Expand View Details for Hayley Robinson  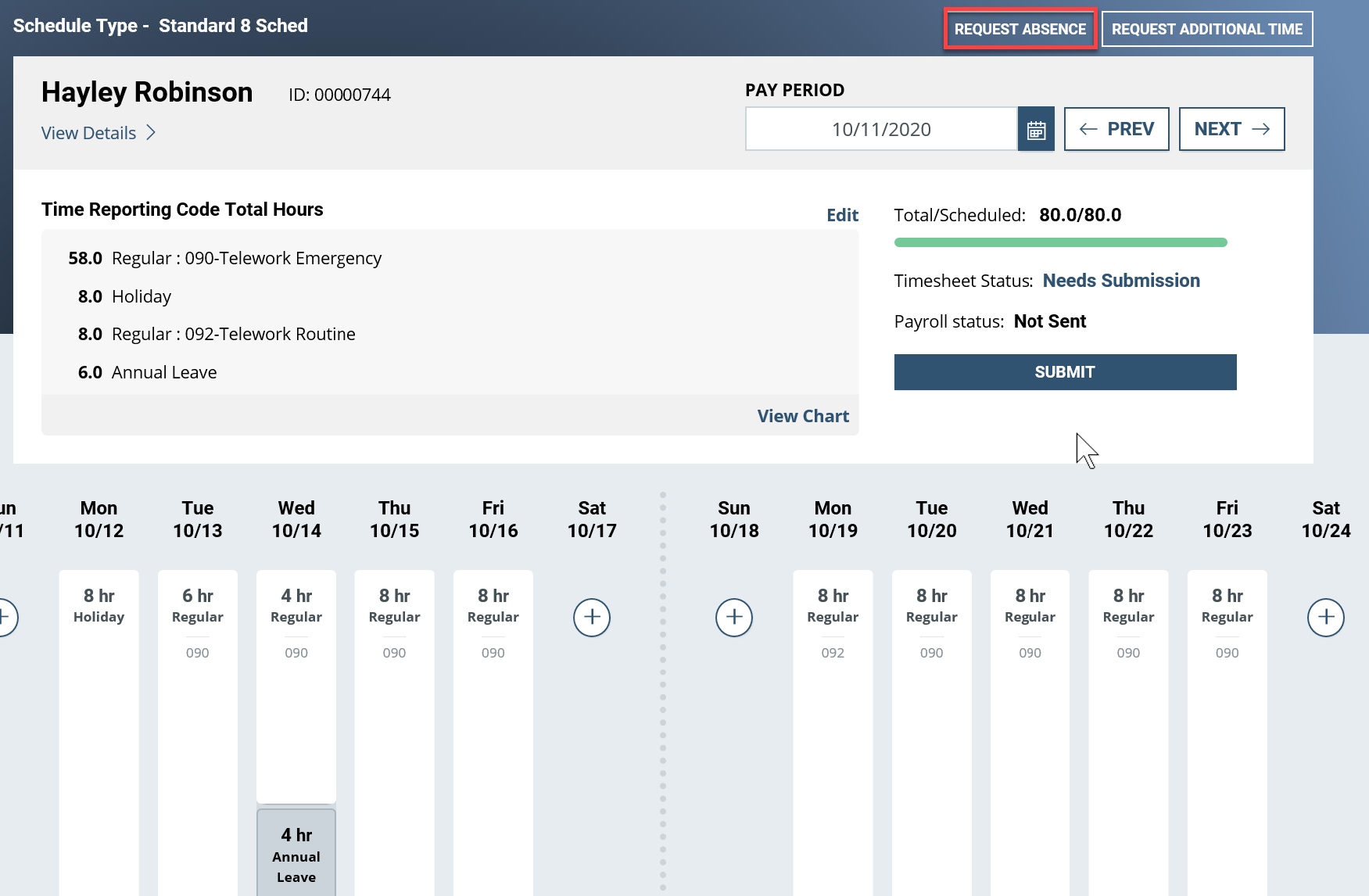pos(88,133)
